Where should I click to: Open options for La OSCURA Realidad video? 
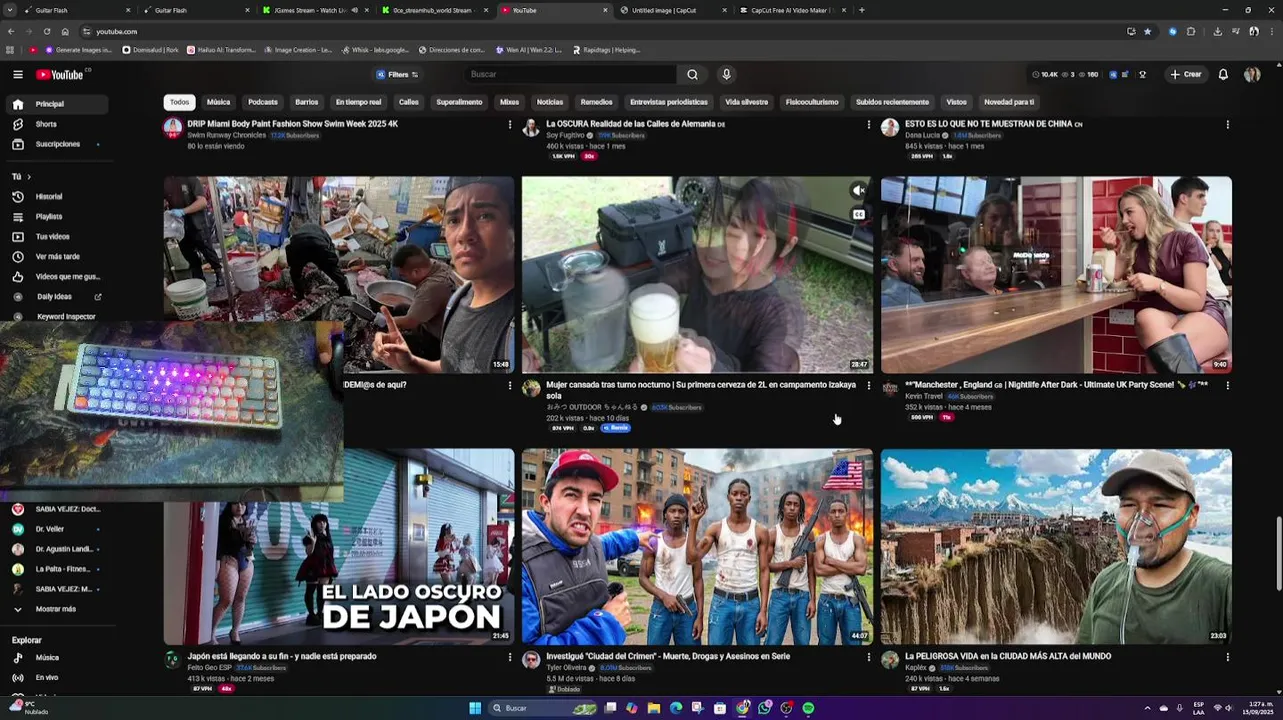(x=868, y=125)
